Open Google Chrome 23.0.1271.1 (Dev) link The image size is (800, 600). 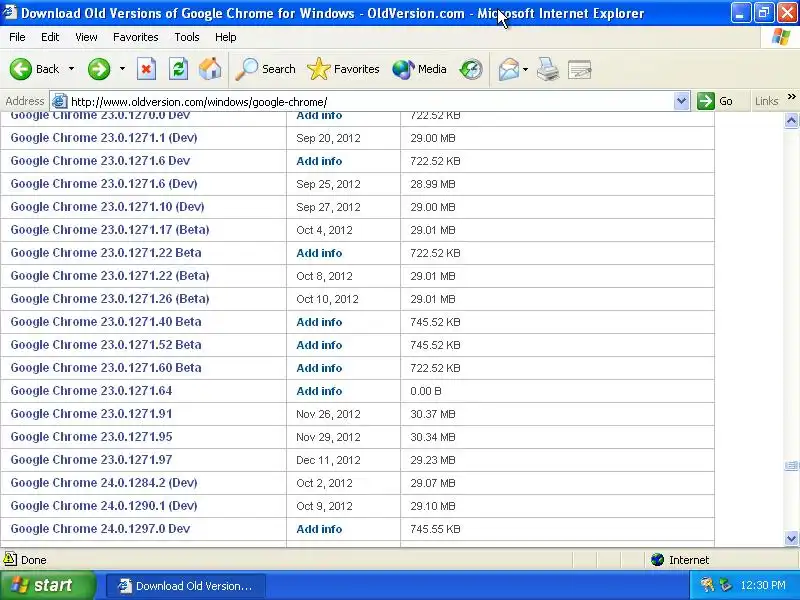click(x=104, y=138)
